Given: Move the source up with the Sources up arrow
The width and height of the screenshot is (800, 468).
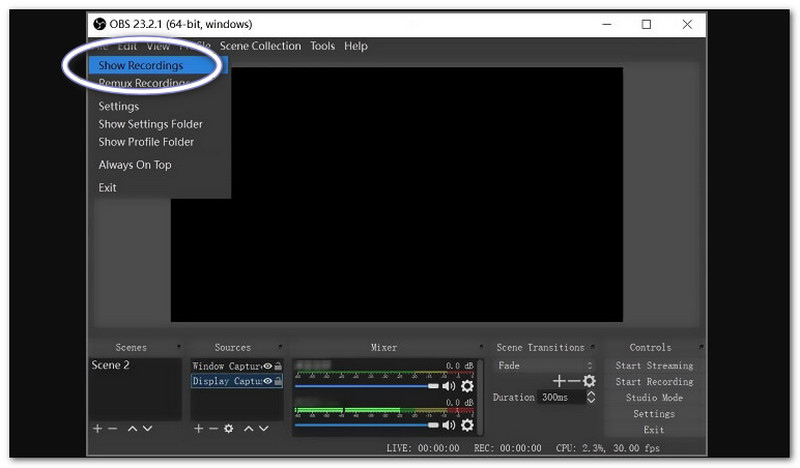Looking at the screenshot, I should pos(248,429).
